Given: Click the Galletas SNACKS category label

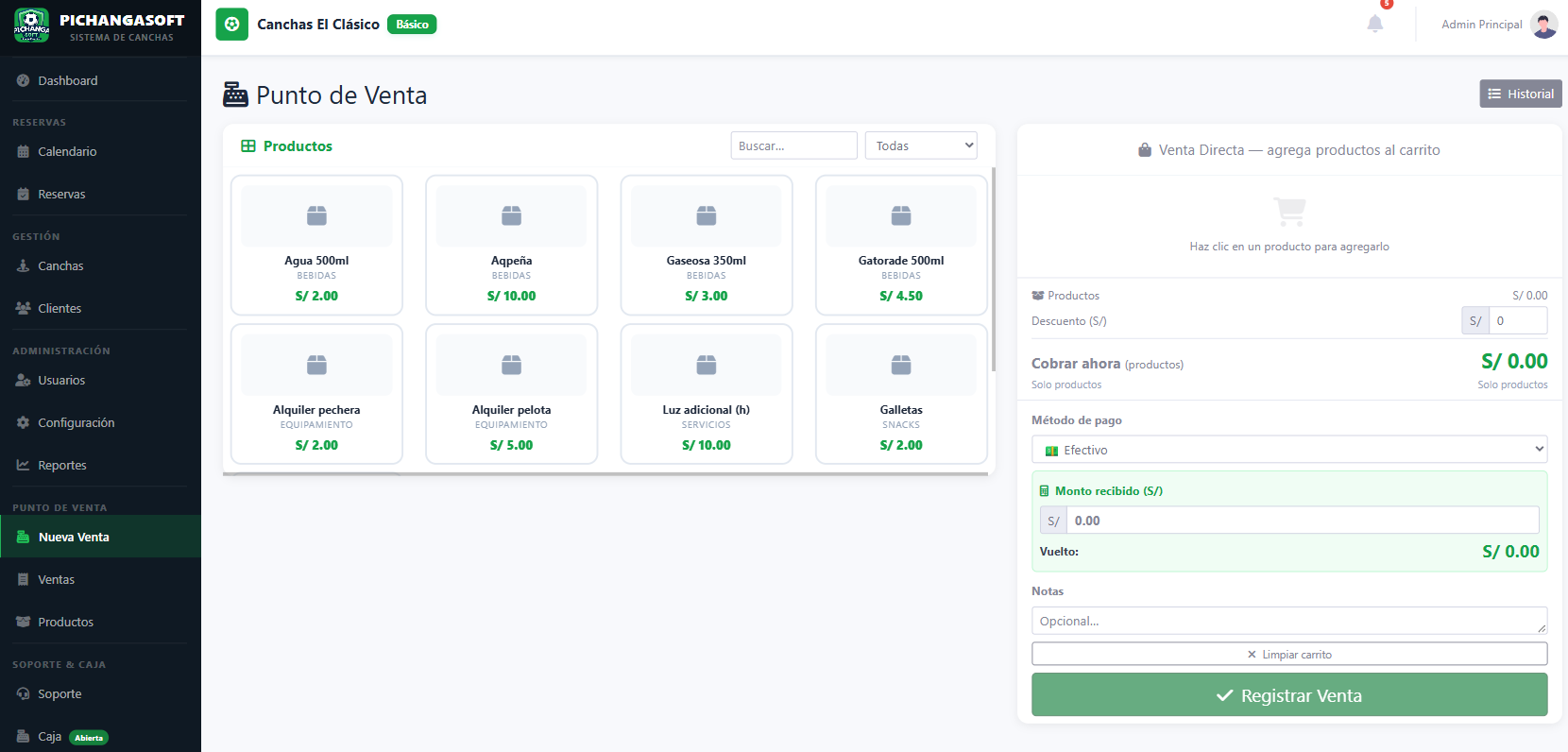Looking at the screenshot, I should coord(901,425).
